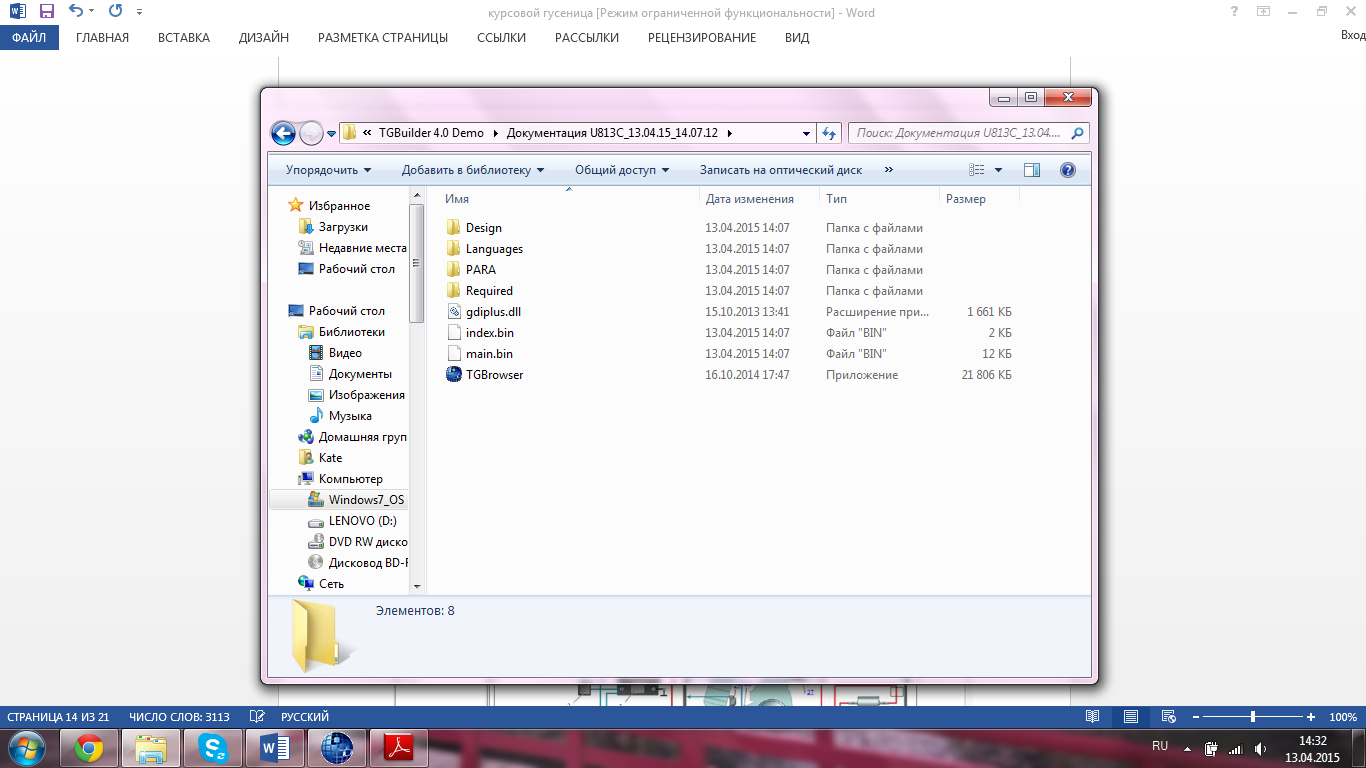This screenshot has width=1366, height=768.
Task: Open Word undo history dropdown arrow
Action: pos(91,12)
